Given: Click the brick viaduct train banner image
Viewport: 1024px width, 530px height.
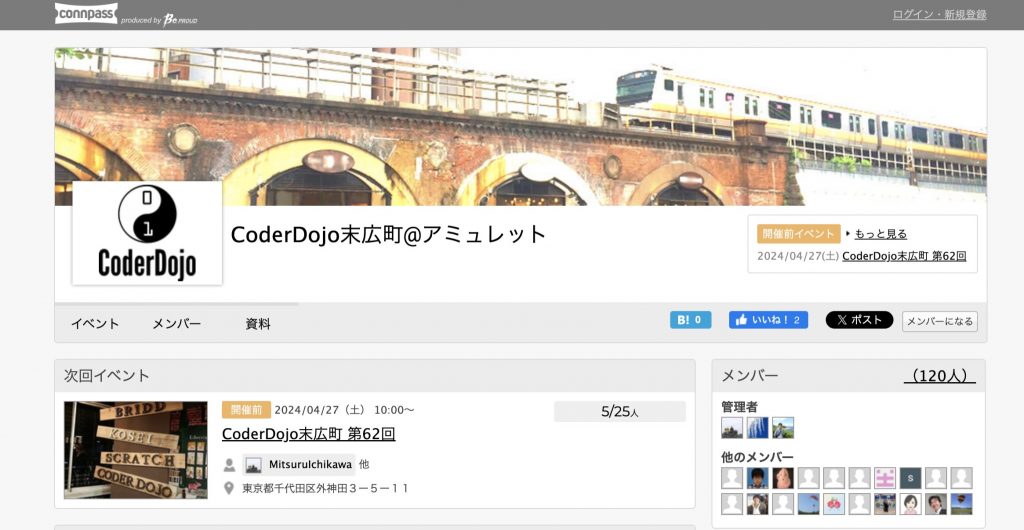Looking at the screenshot, I should click(x=520, y=127).
